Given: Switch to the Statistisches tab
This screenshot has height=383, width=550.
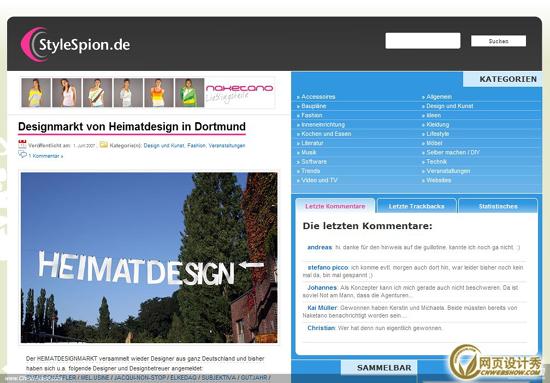Looking at the screenshot, I should (498, 206).
